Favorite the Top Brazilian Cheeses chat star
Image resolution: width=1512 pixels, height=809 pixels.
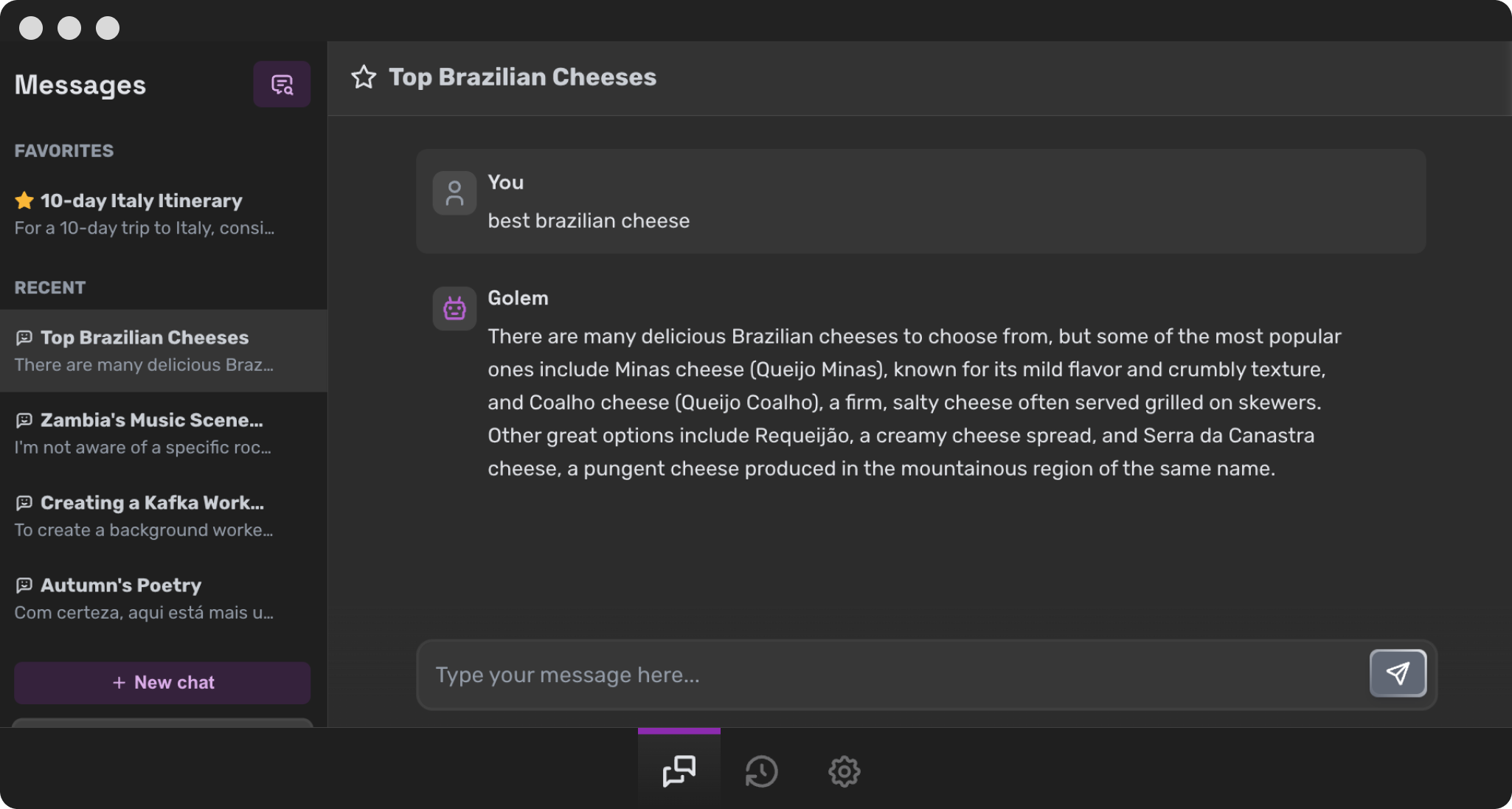pos(364,77)
